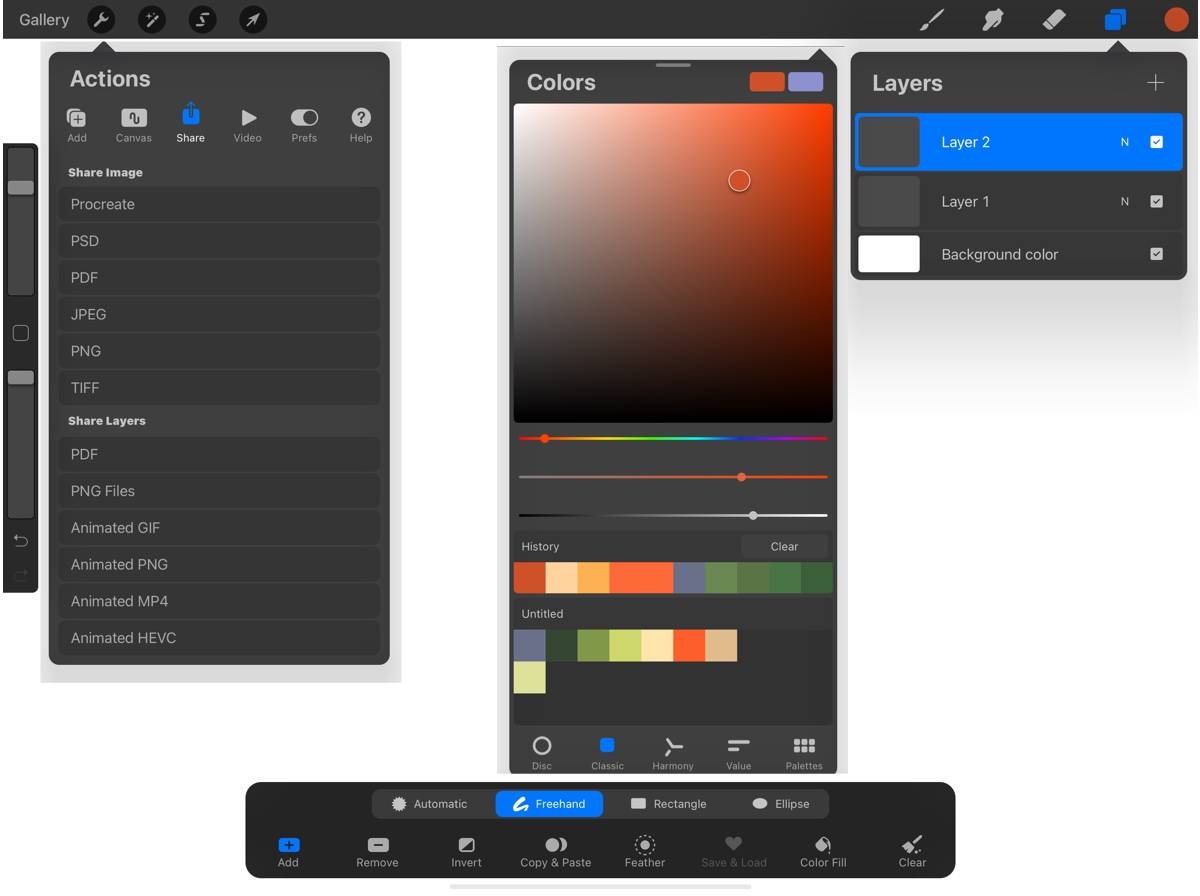
Task: Share image as Procreate file
Action: coord(219,204)
